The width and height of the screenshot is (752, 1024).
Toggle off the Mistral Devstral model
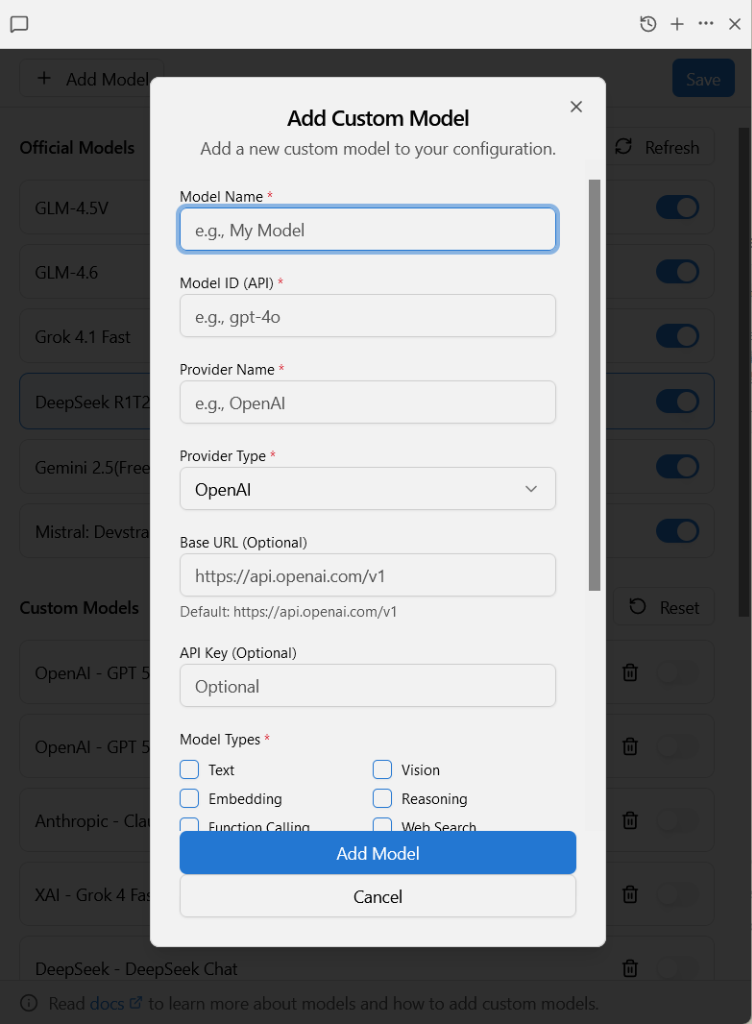pyautogui.click(x=677, y=531)
